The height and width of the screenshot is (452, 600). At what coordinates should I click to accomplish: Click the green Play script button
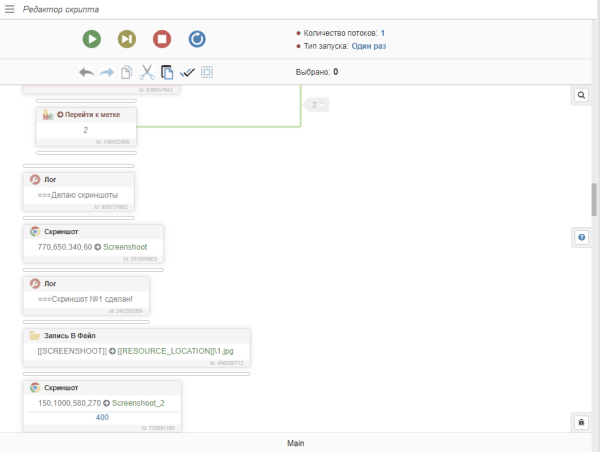coord(92,39)
